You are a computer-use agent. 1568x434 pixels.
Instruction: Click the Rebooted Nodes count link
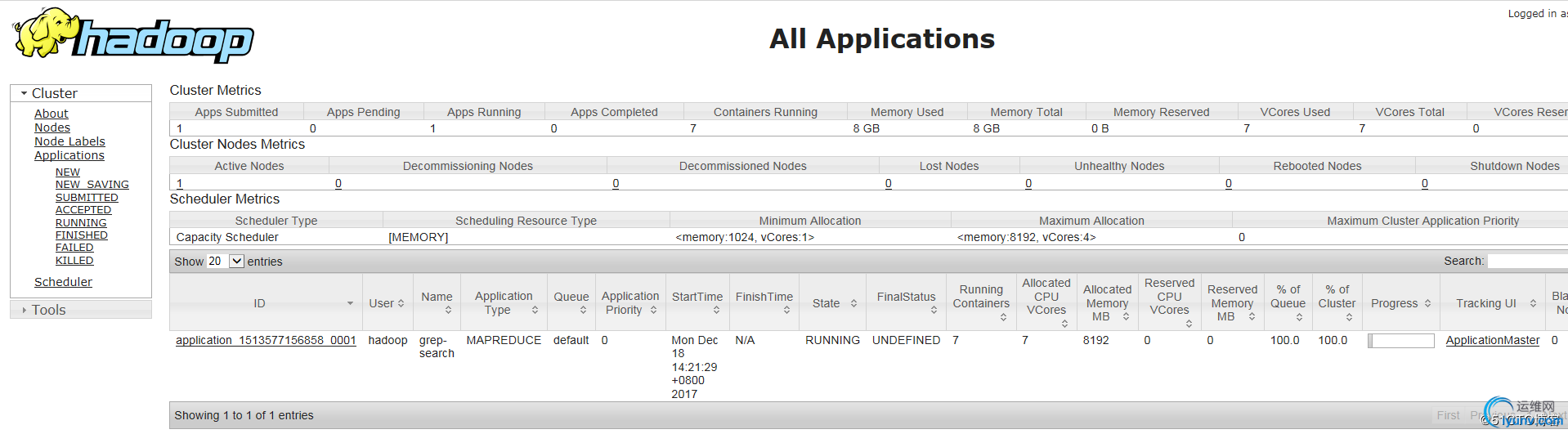(x=1229, y=183)
